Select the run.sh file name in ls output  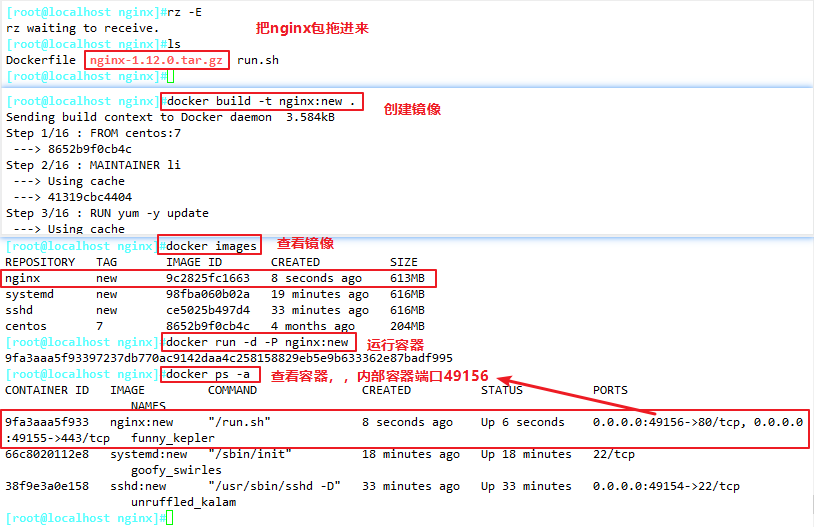[x=258, y=60]
